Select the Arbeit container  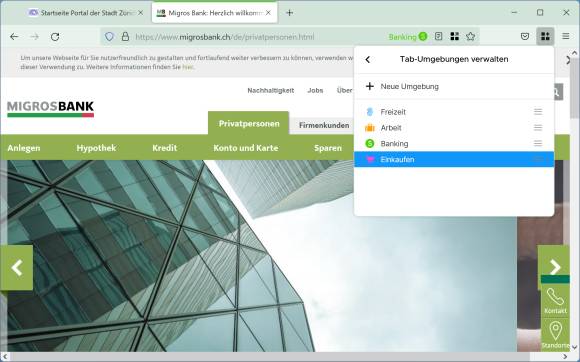(x=454, y=128)
